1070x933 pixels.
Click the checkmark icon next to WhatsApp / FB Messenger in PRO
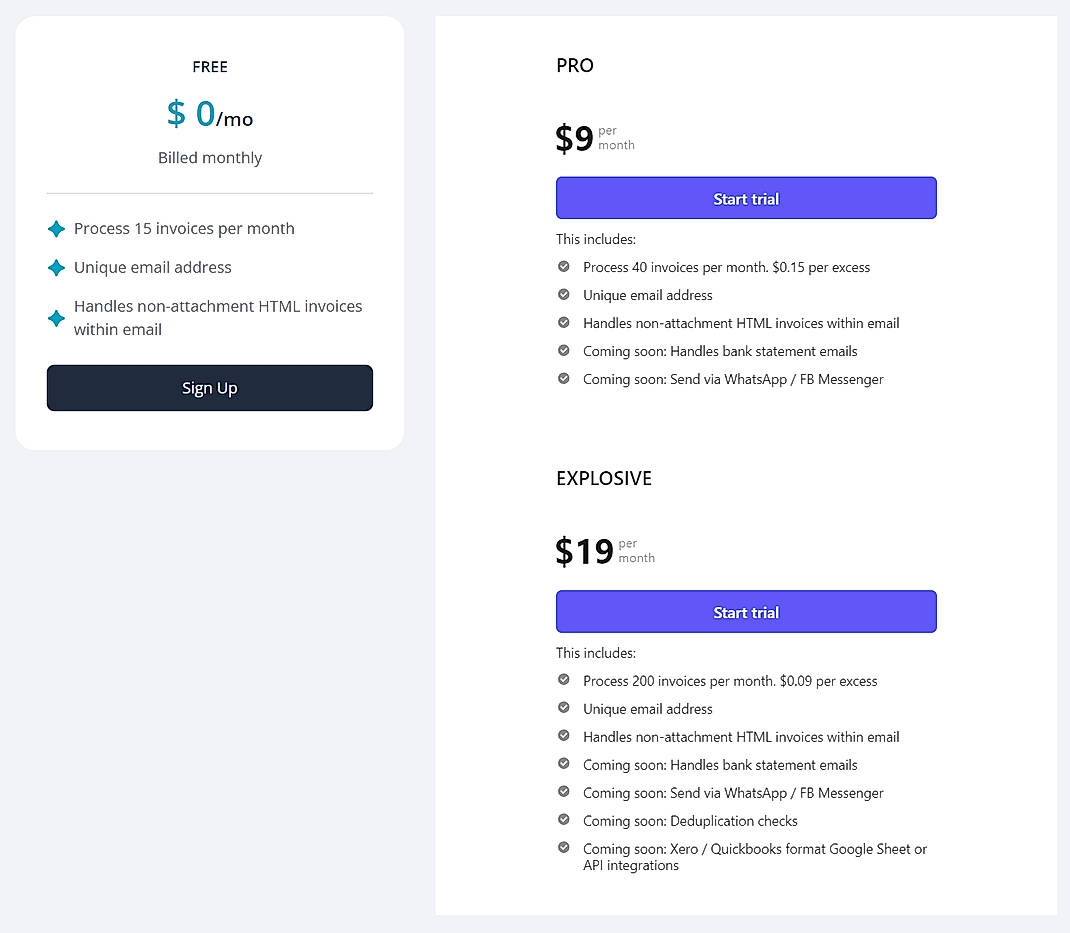pos(565,379)
